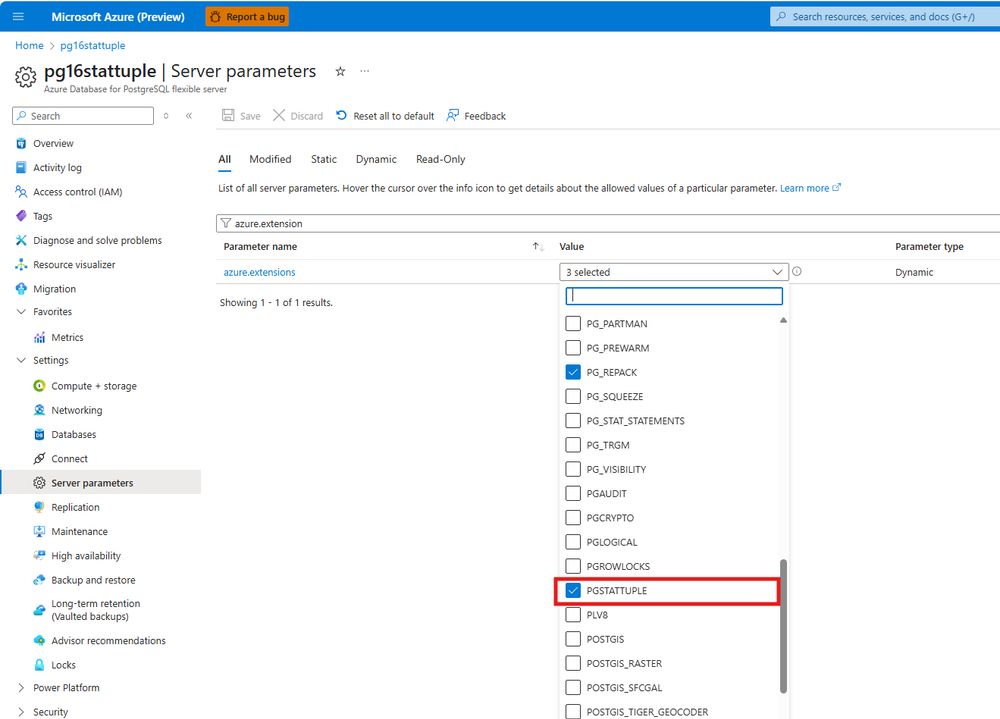1000x719 pixels.
Task: Click Reset all to default icon
Action: click(x=341, y=115)
